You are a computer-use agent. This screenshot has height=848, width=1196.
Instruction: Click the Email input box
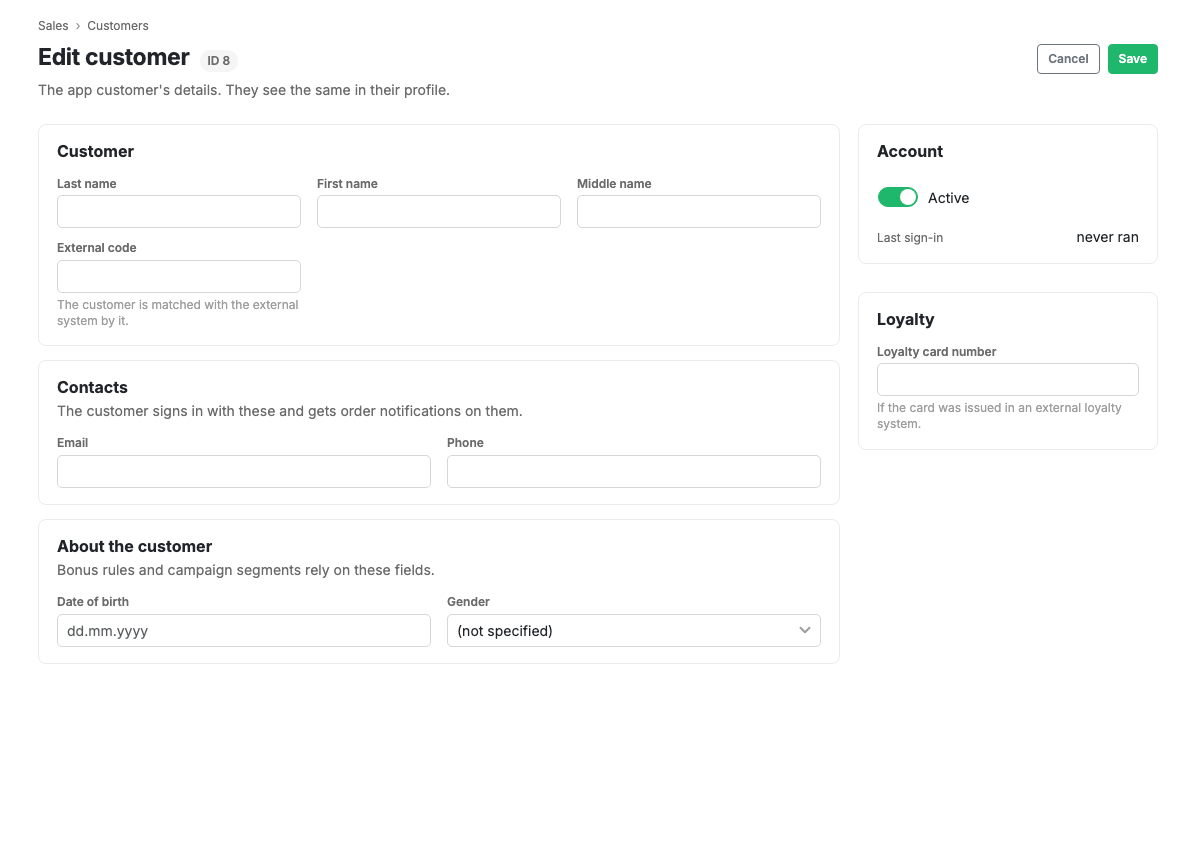tap(243, 471)
